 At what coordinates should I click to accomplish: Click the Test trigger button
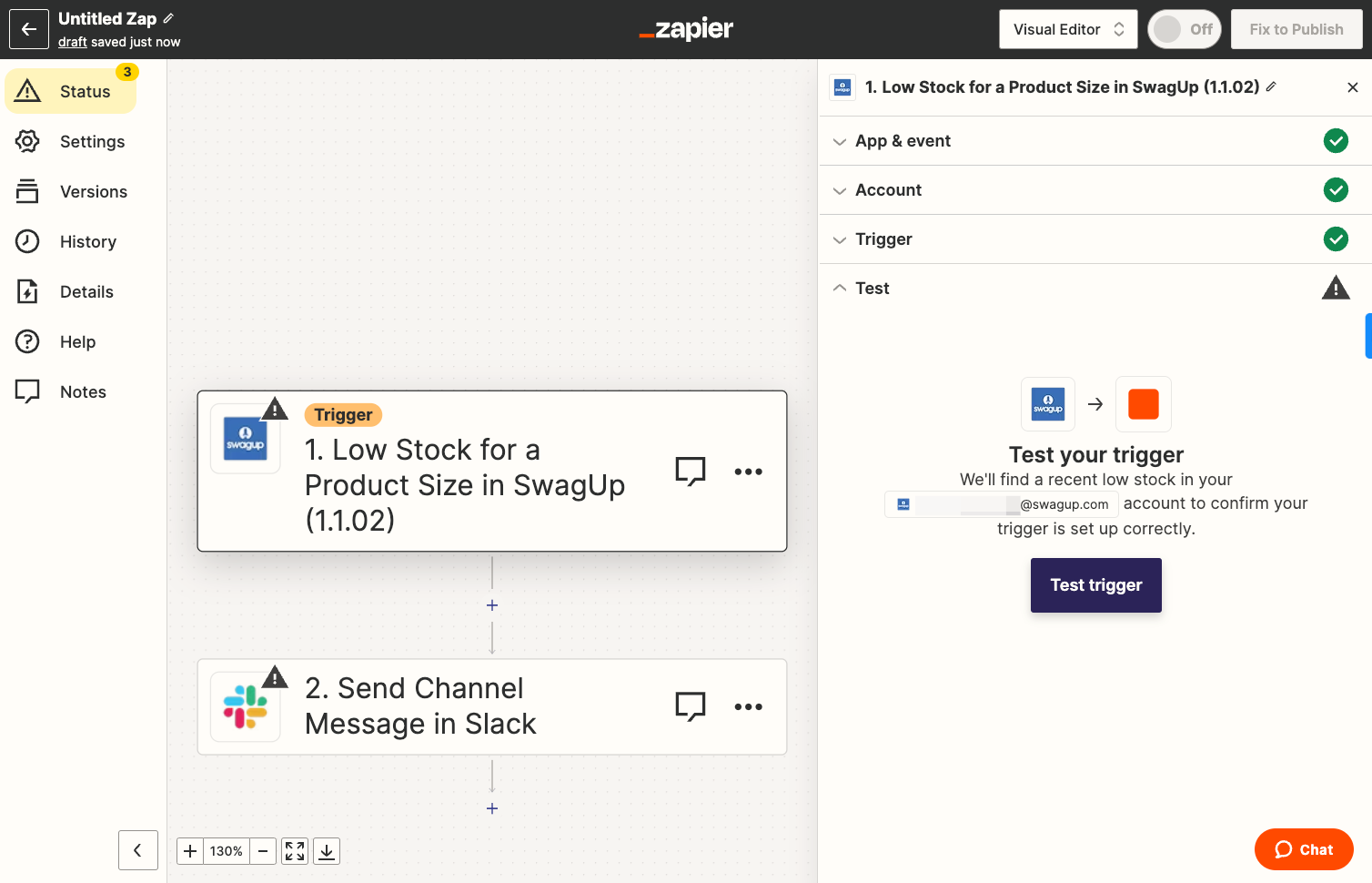click(x=1095, y=585)
